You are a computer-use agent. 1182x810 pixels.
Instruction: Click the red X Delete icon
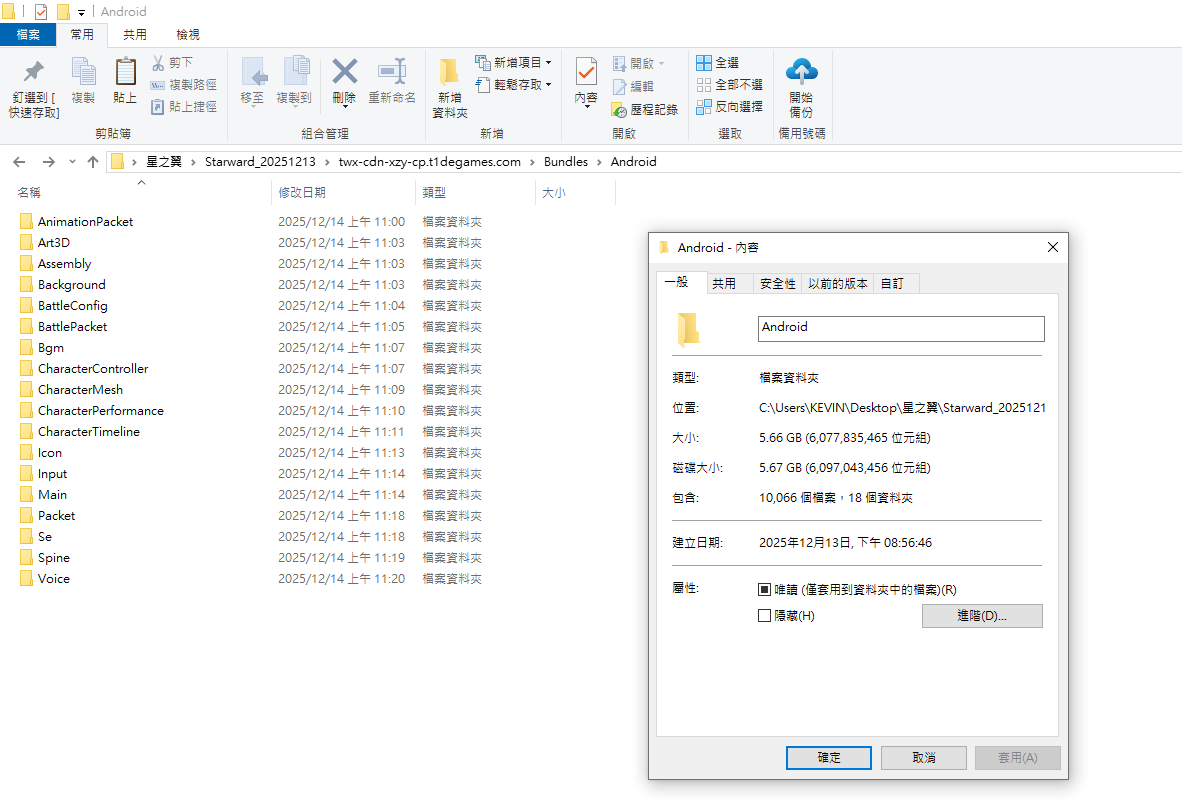[344, 73]
